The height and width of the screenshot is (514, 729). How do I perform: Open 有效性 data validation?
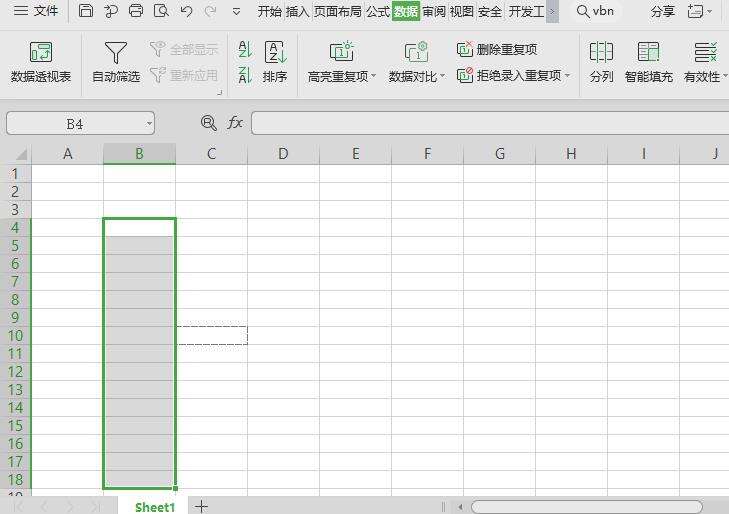point(705,62)
